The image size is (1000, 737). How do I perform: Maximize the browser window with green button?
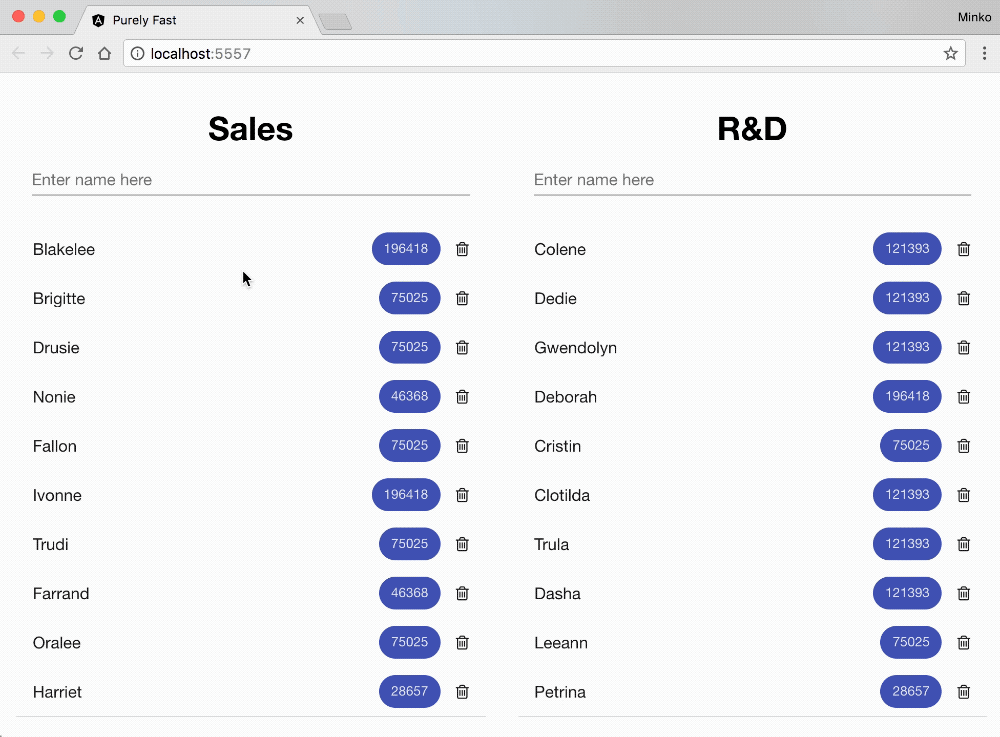pyautogui.click(x=59, y=17)
